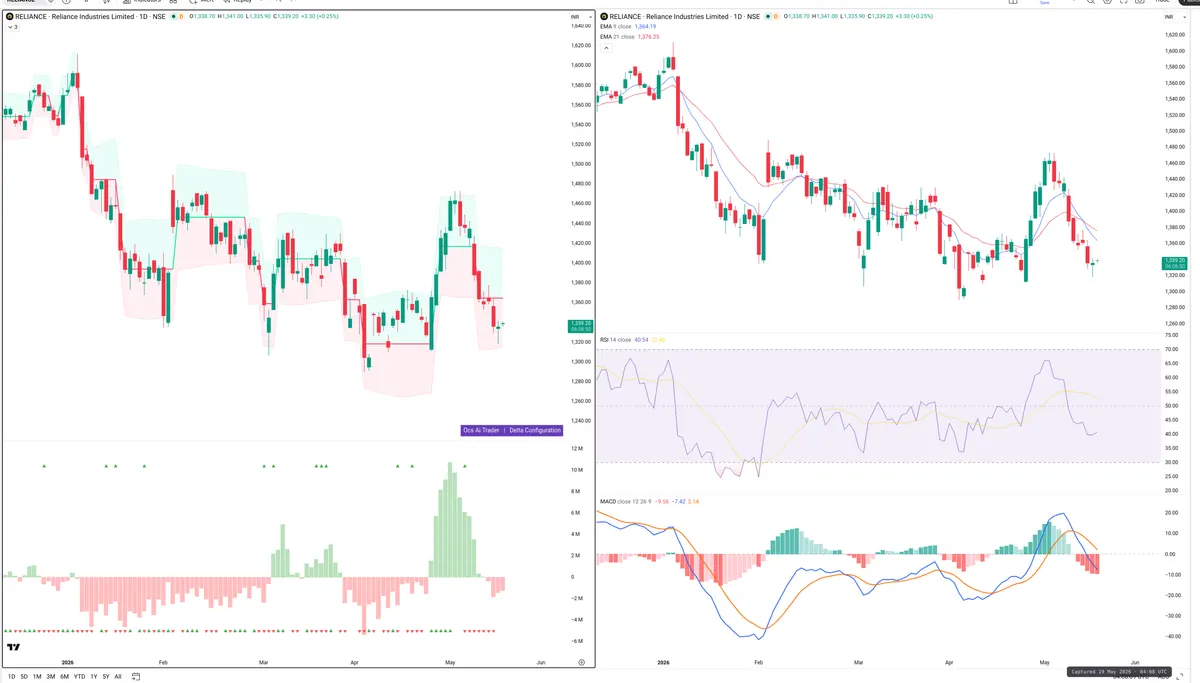
Task: Select the 1D time range
Action: (12, 677)
